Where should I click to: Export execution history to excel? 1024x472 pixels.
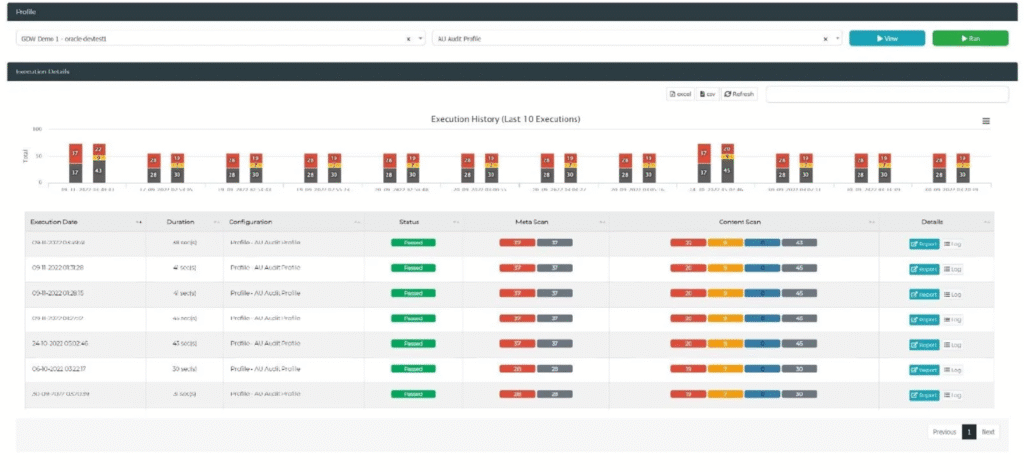pyautogui.click(x=680, y=94)
